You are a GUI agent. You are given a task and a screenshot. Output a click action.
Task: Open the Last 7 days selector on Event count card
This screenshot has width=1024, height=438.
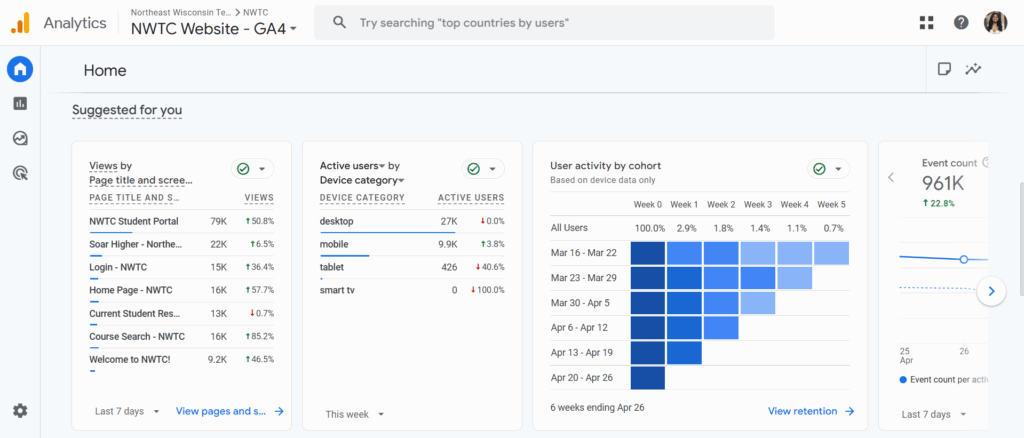pos(934,414)
